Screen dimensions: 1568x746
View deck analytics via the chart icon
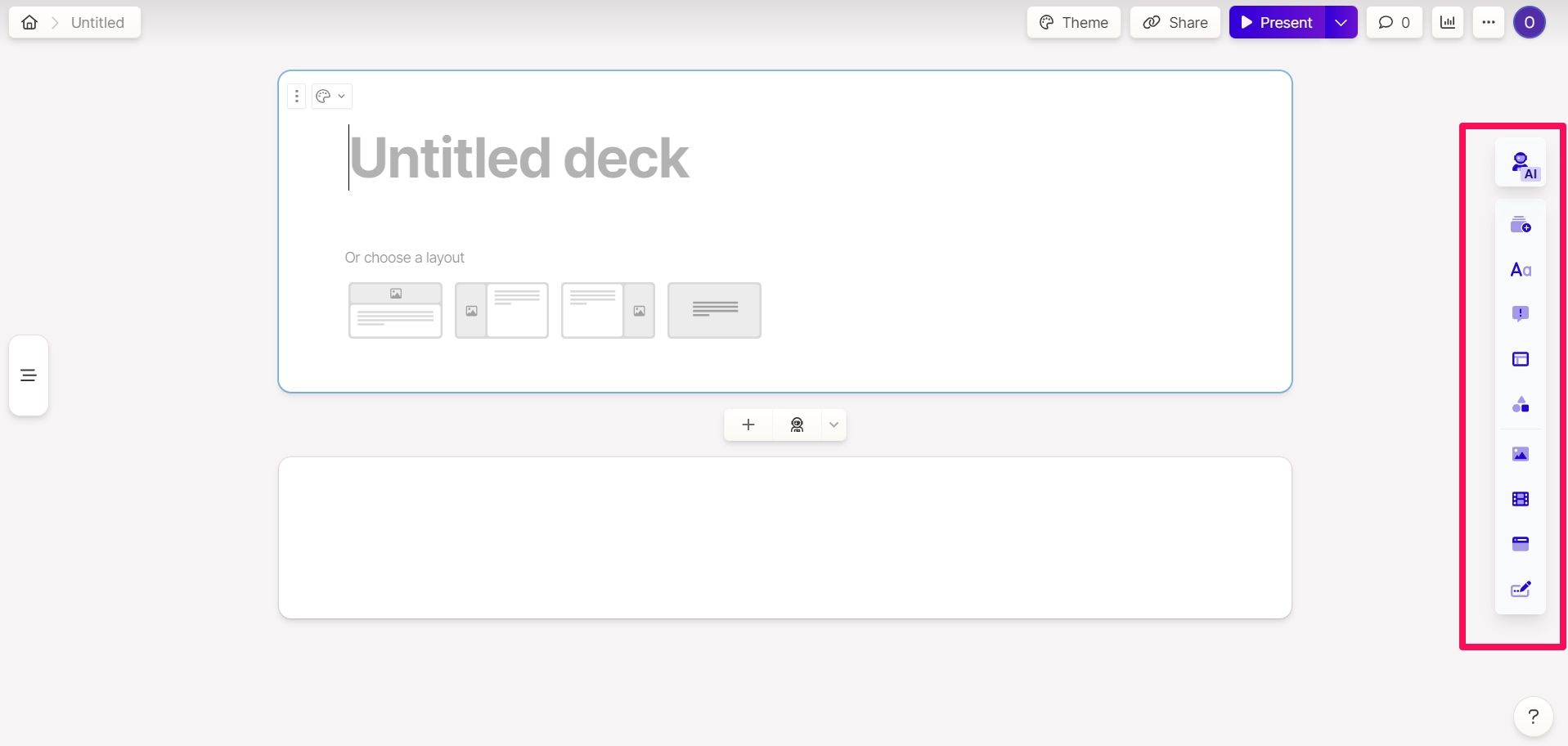click(x=1447, y=22)
